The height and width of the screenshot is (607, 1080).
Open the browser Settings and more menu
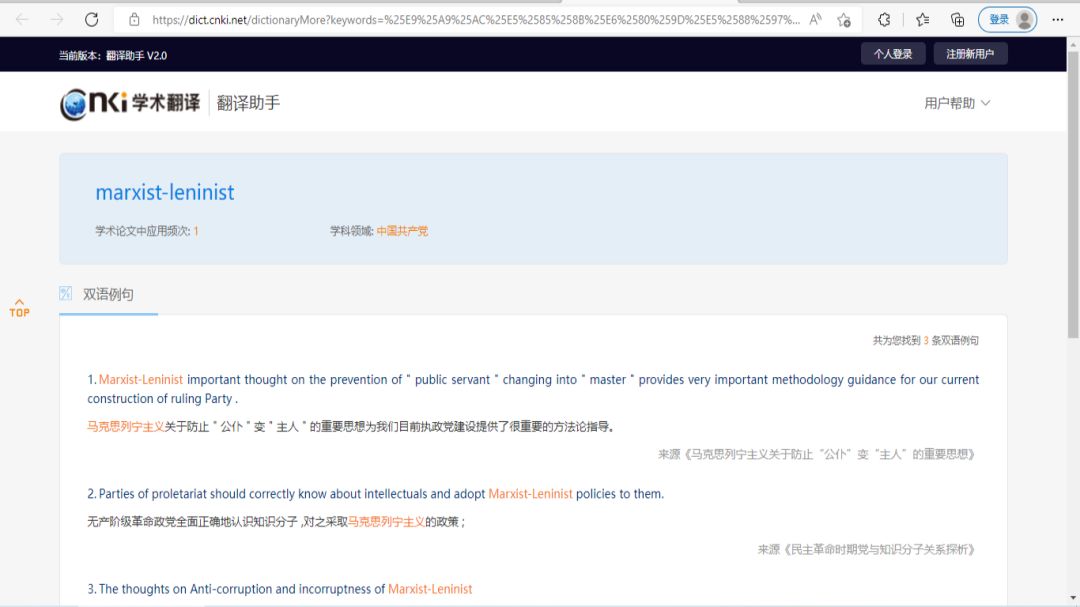click(1057, 19)
